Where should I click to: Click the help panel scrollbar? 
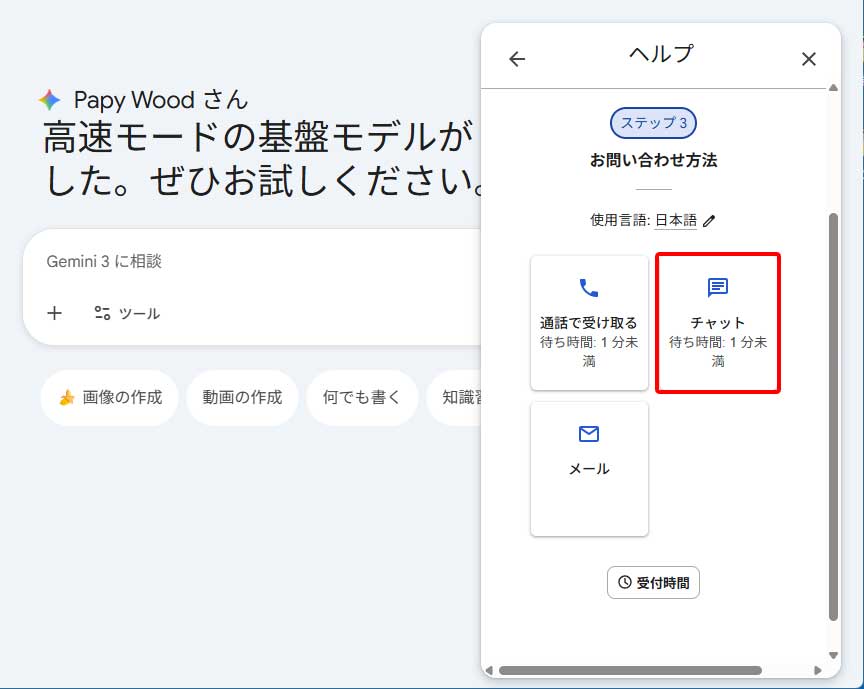coord(834,400)
